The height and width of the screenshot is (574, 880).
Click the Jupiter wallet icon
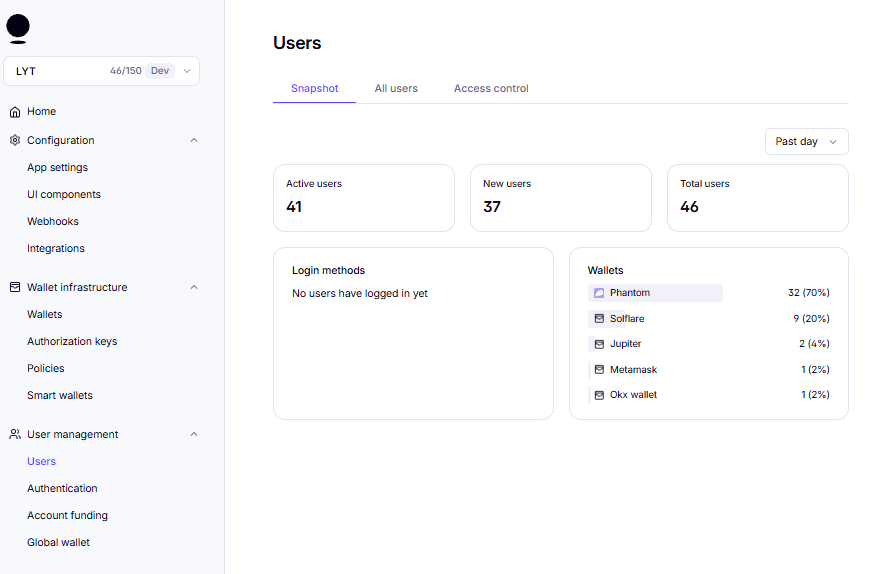(x=599, y=344)
